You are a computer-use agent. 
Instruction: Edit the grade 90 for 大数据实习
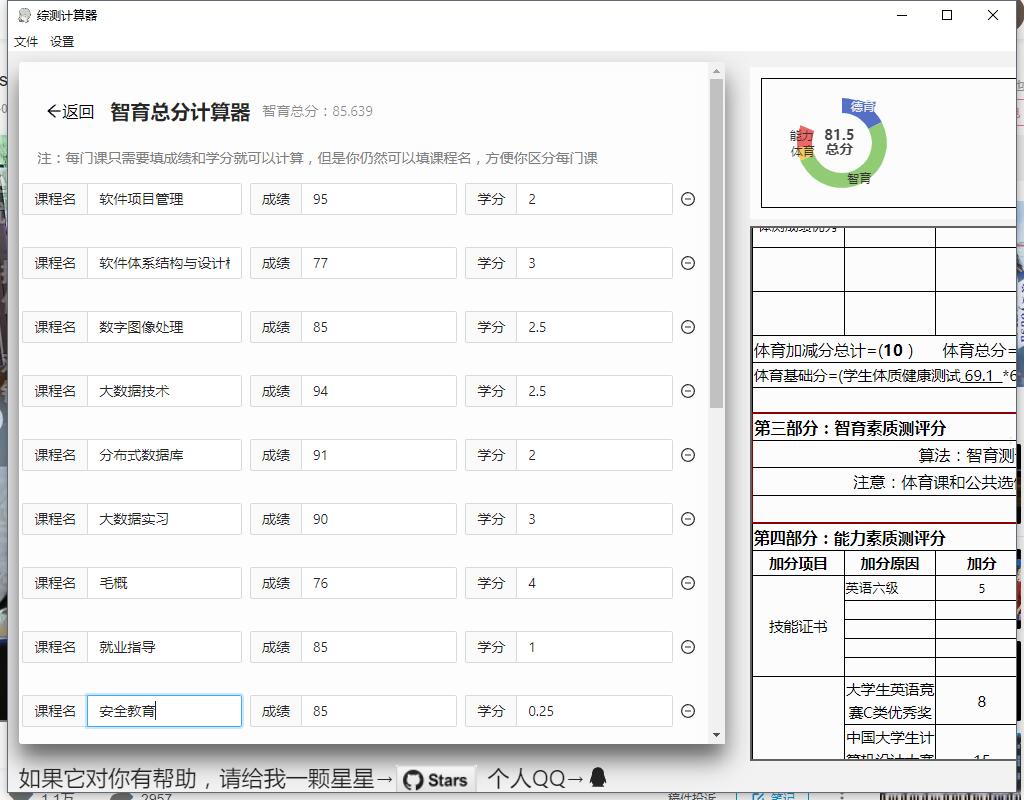pyautogui.click(x=379, y=519)
